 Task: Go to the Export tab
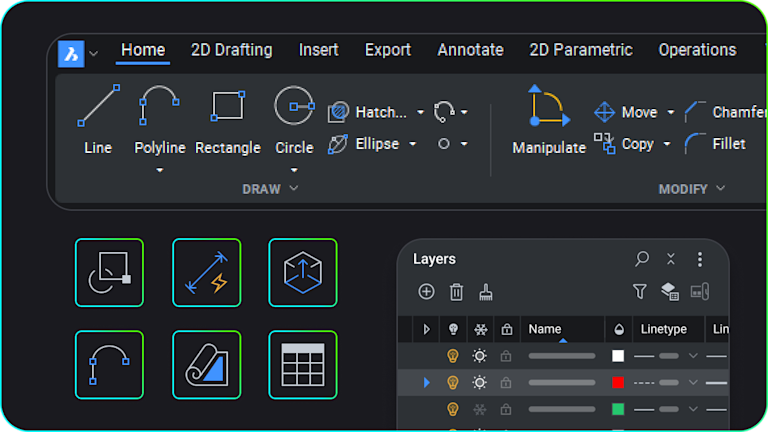(x=387, y=50)
